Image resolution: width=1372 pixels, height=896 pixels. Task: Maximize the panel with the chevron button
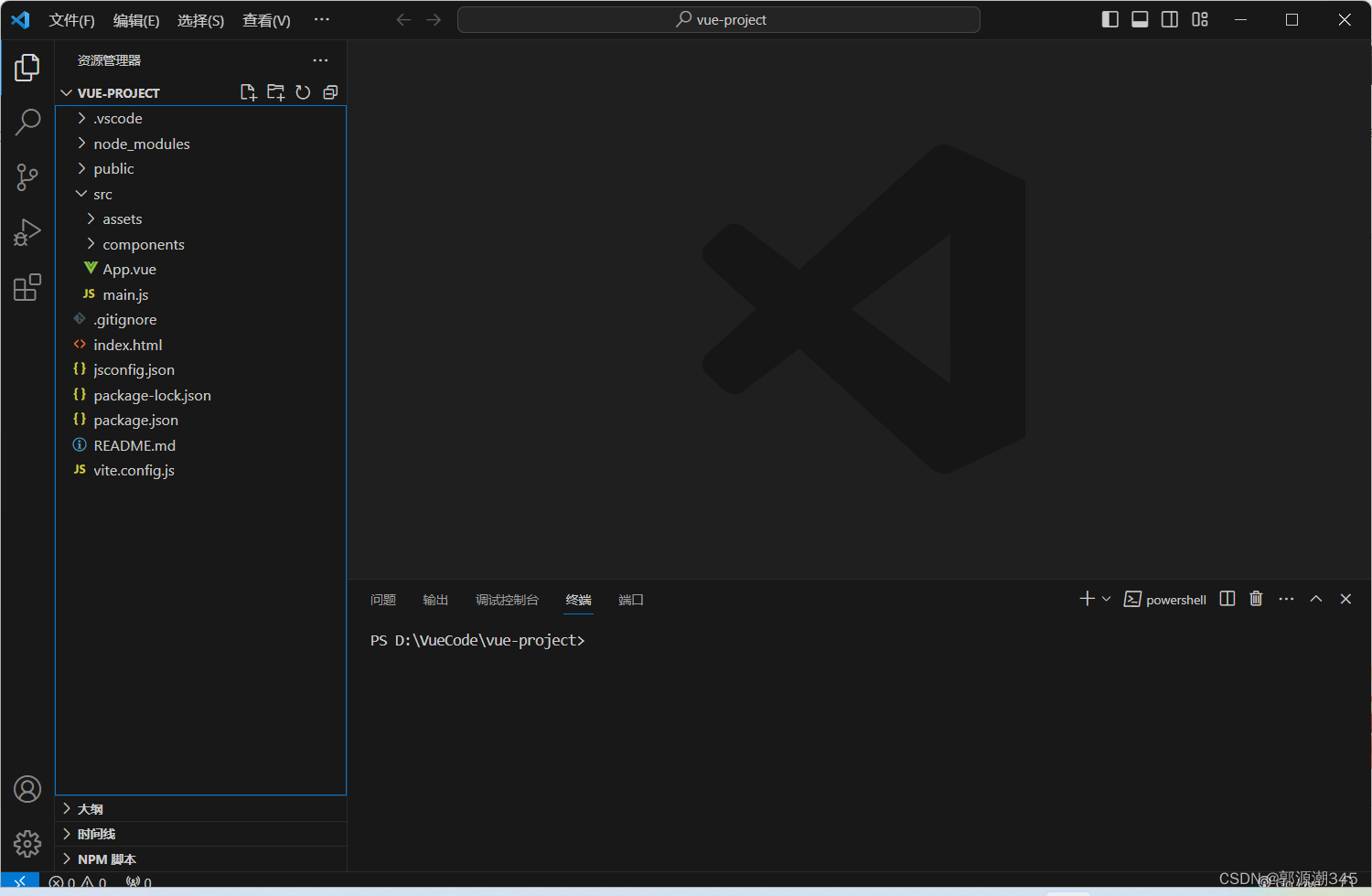(1316, 598)
